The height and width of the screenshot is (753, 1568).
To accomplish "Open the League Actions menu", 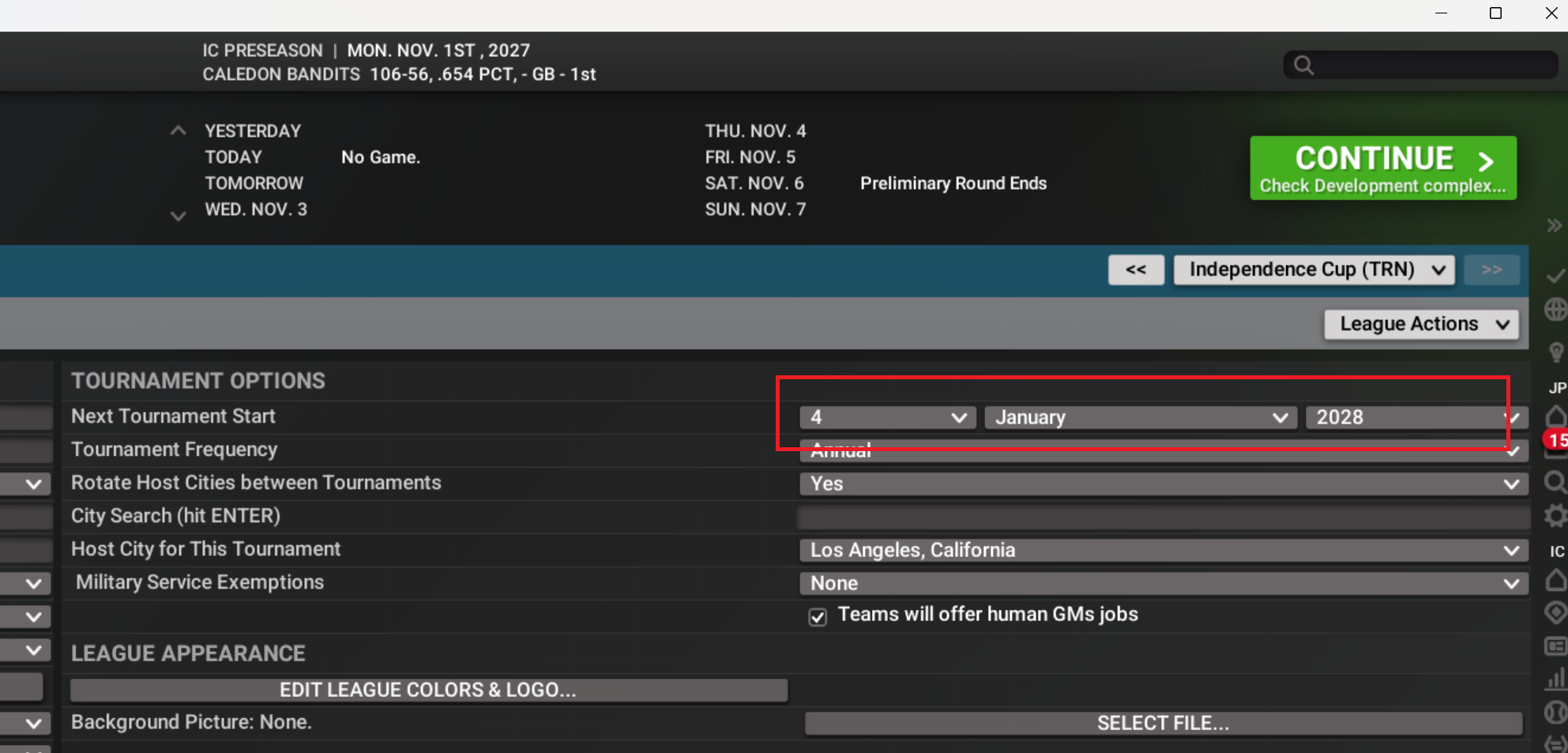I will 1421,324.
